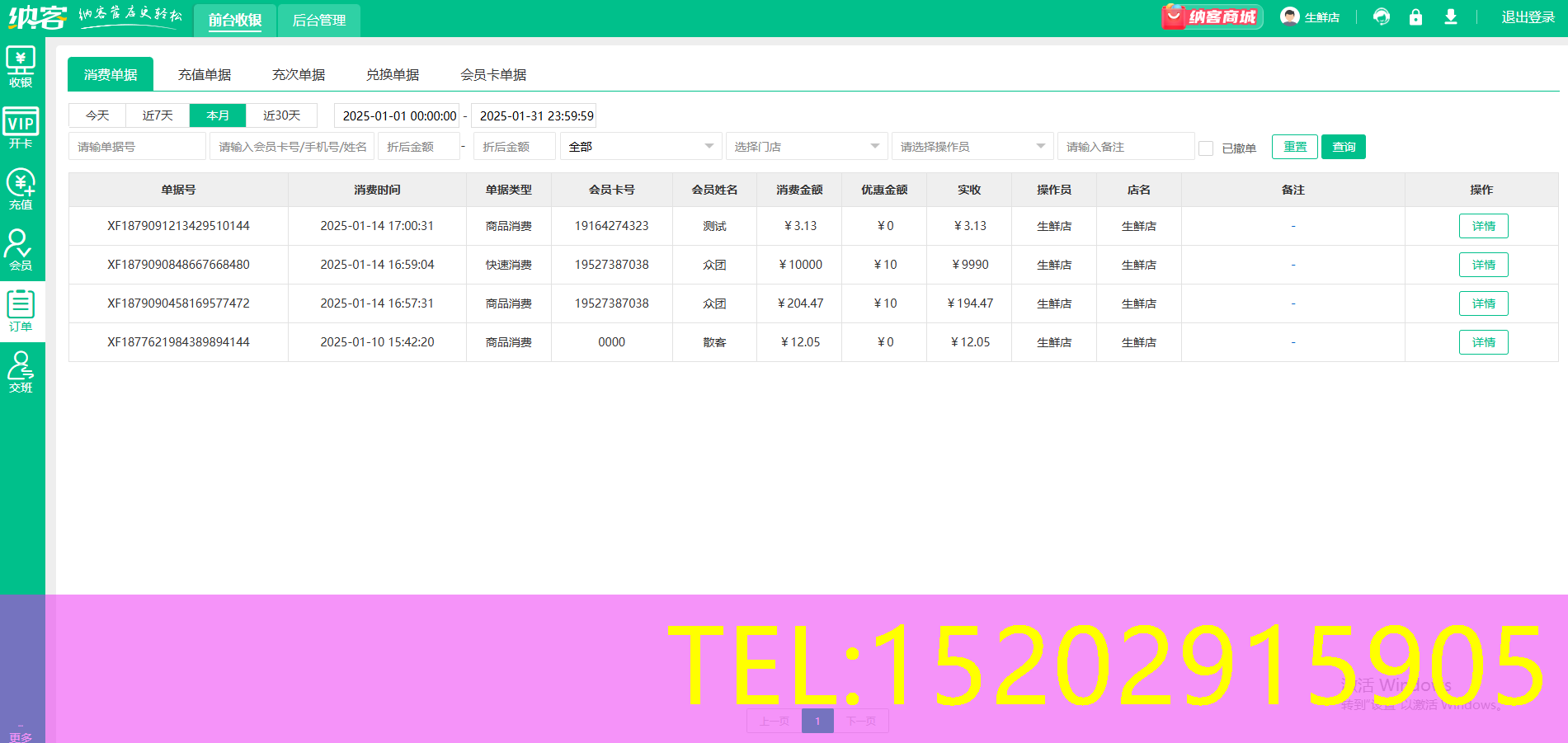Toggle the 已撤单 checkbox

coord(1206,148)
